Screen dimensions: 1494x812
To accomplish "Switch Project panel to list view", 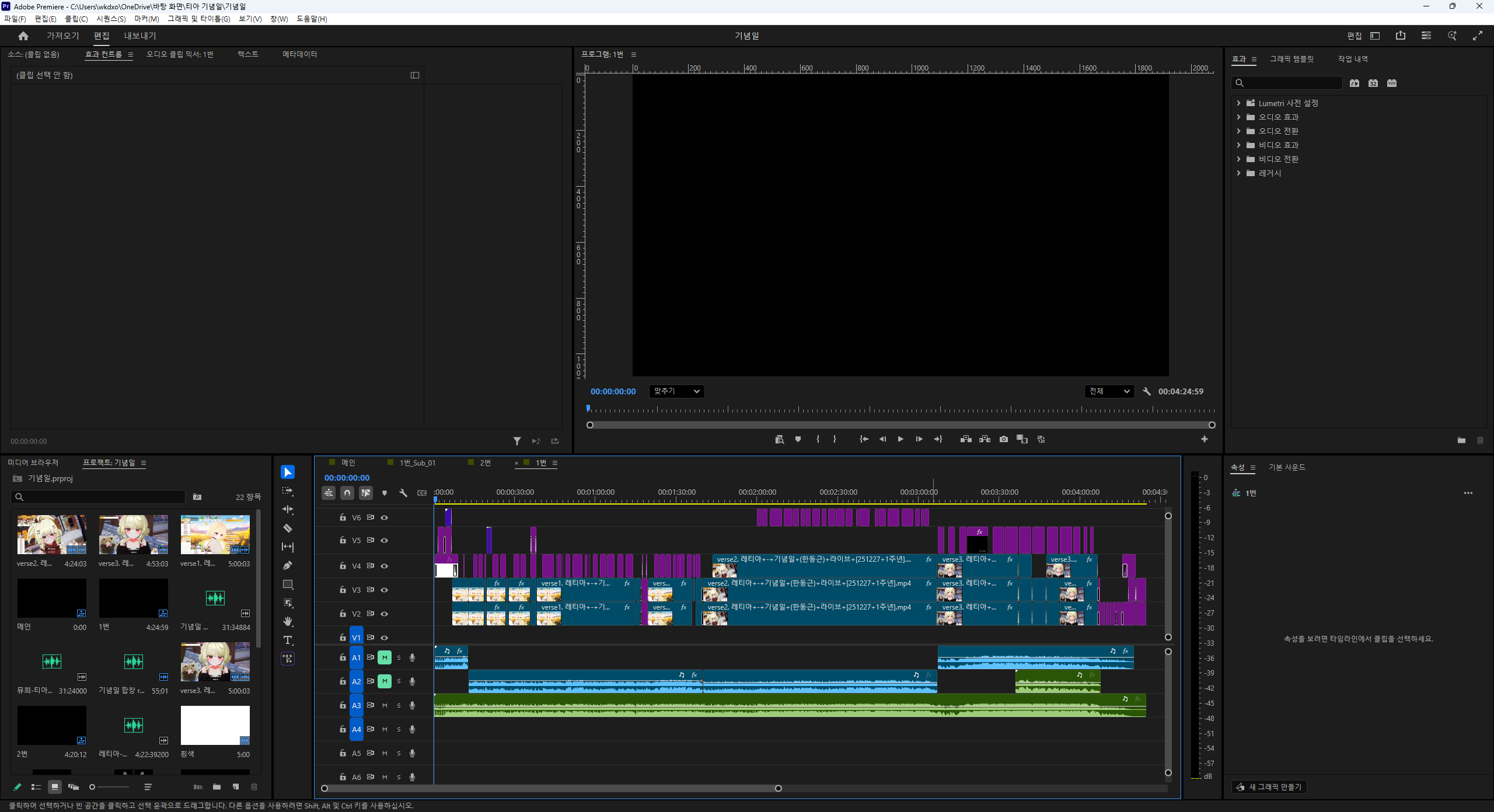I will (x=36, y=787).
